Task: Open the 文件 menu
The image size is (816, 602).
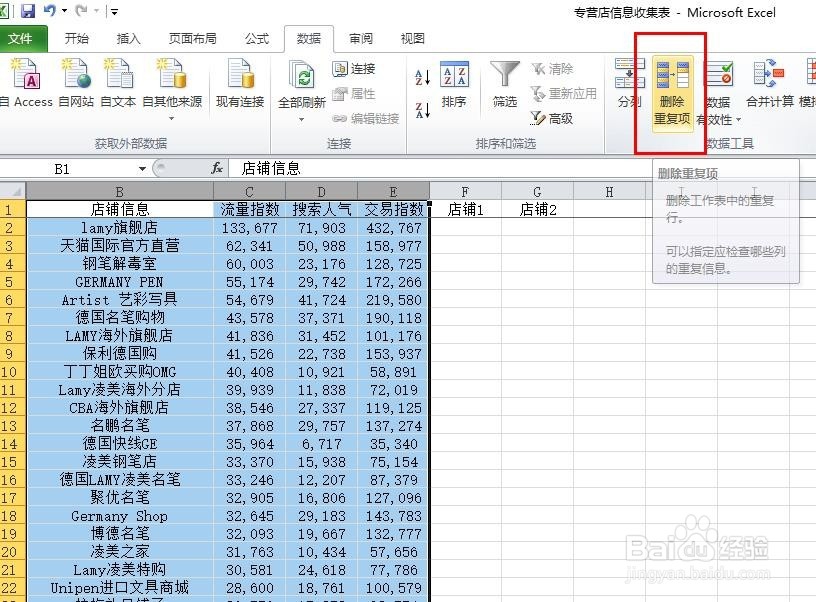Action: click(23, 38)
